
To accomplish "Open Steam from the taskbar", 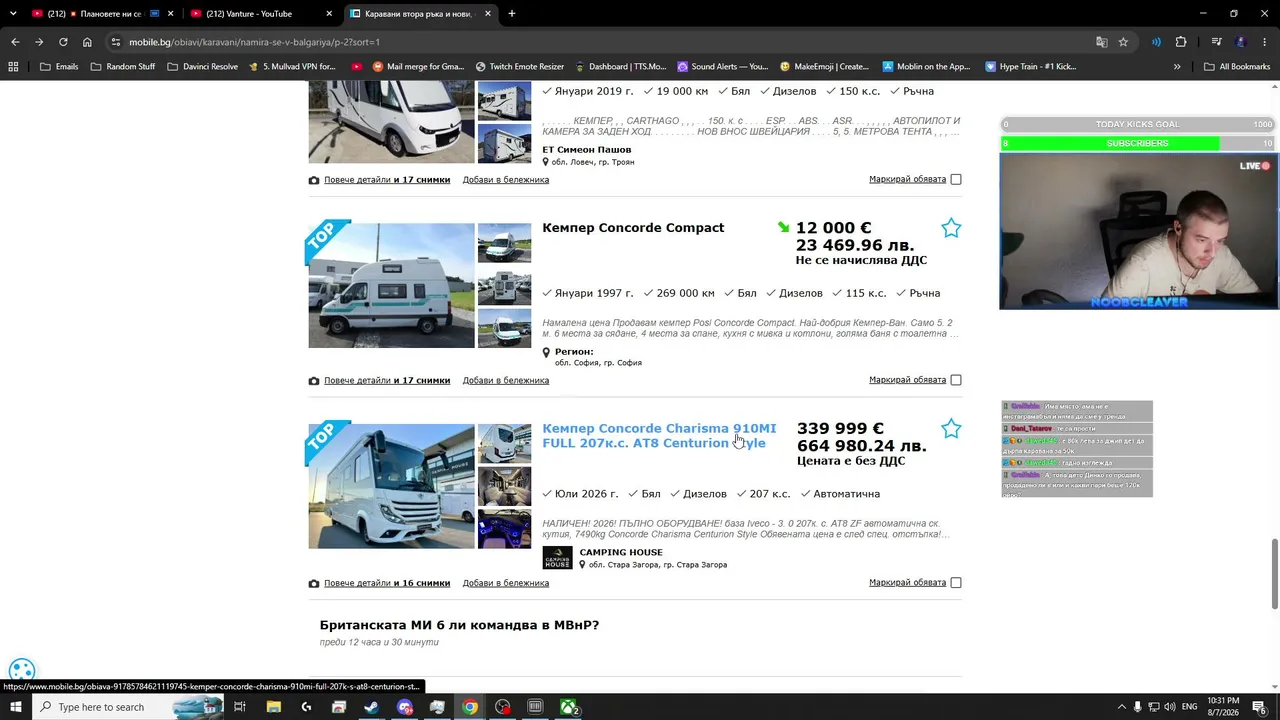I will pyautogui.click(x=371, y=707).
